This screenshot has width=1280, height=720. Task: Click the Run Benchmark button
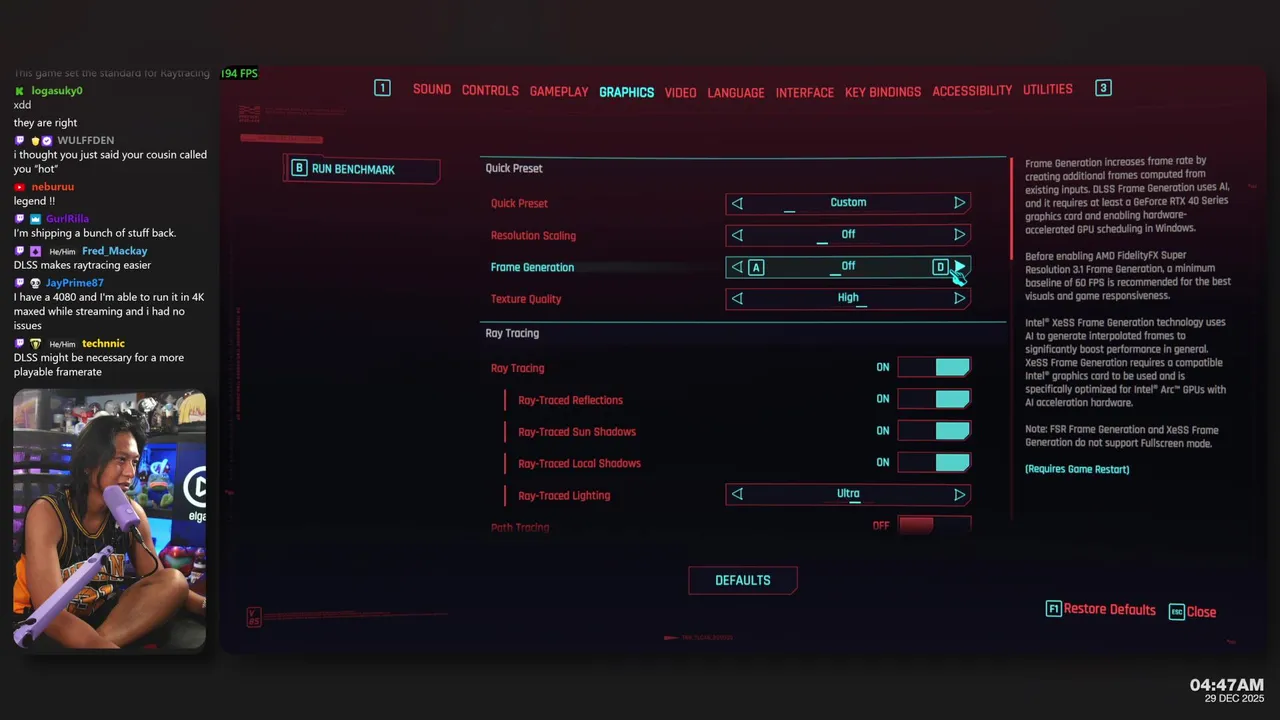coord(362,169)
